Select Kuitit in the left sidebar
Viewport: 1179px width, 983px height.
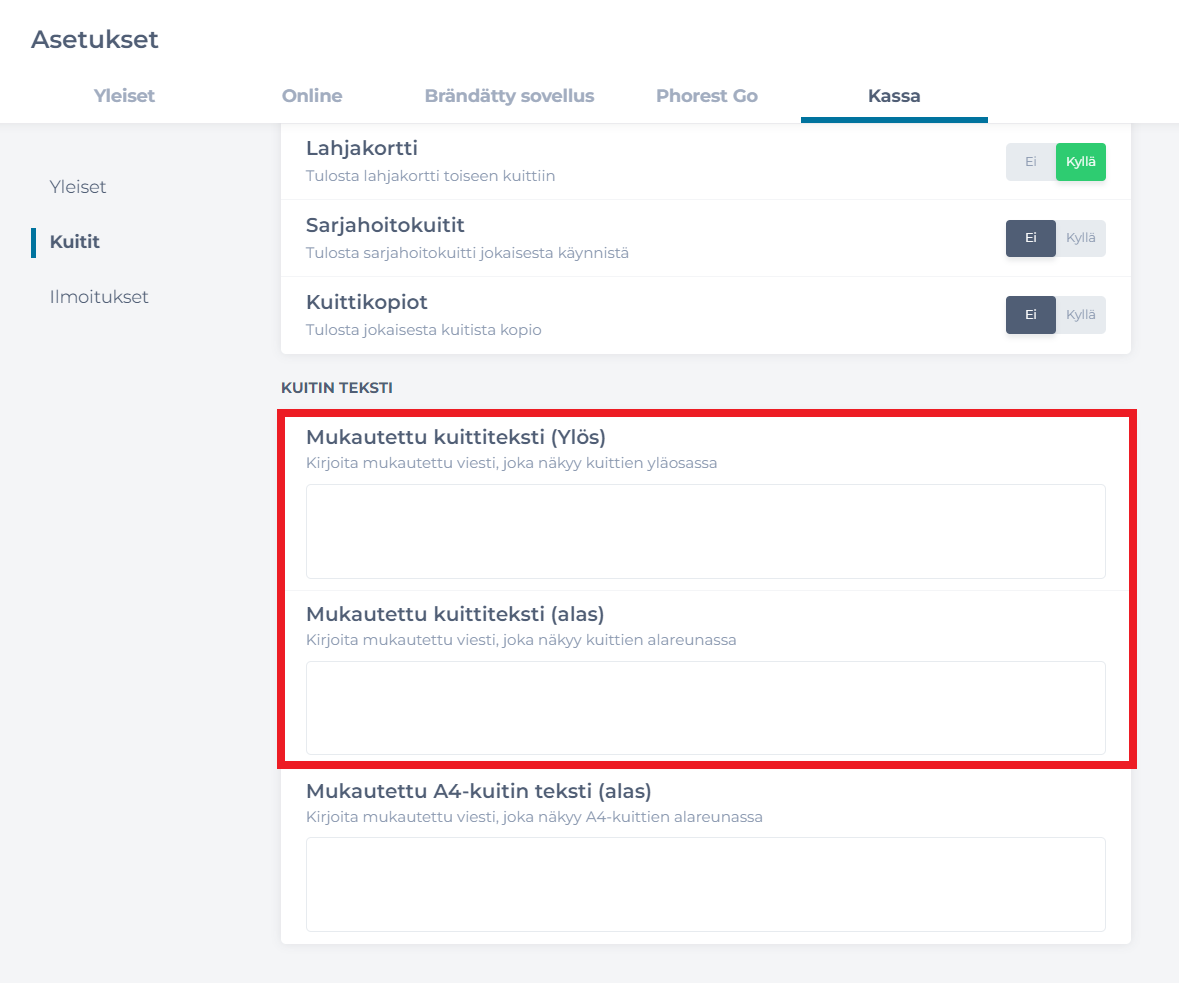75,242
